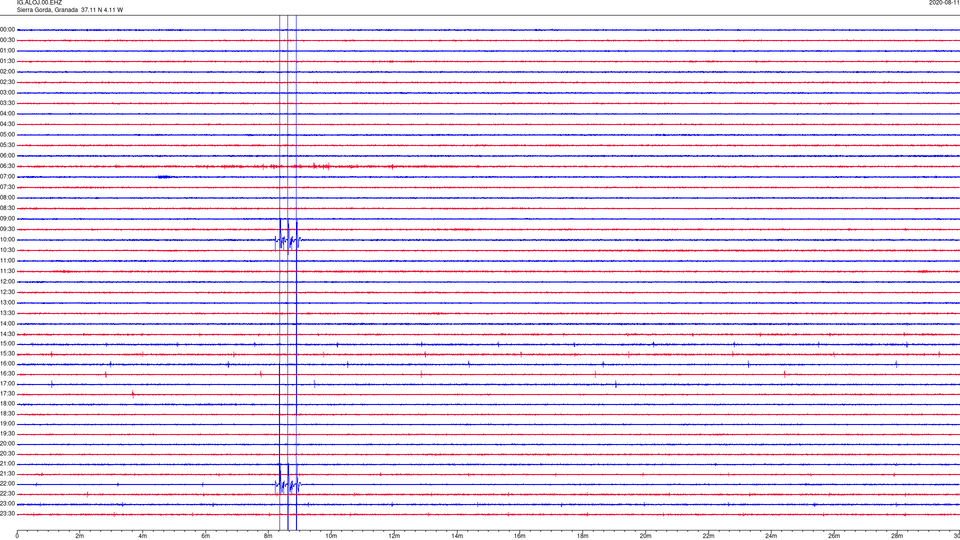Click the 2m tick on the time axis
This screenshot has width=960, height=540.
pos(80,536)
